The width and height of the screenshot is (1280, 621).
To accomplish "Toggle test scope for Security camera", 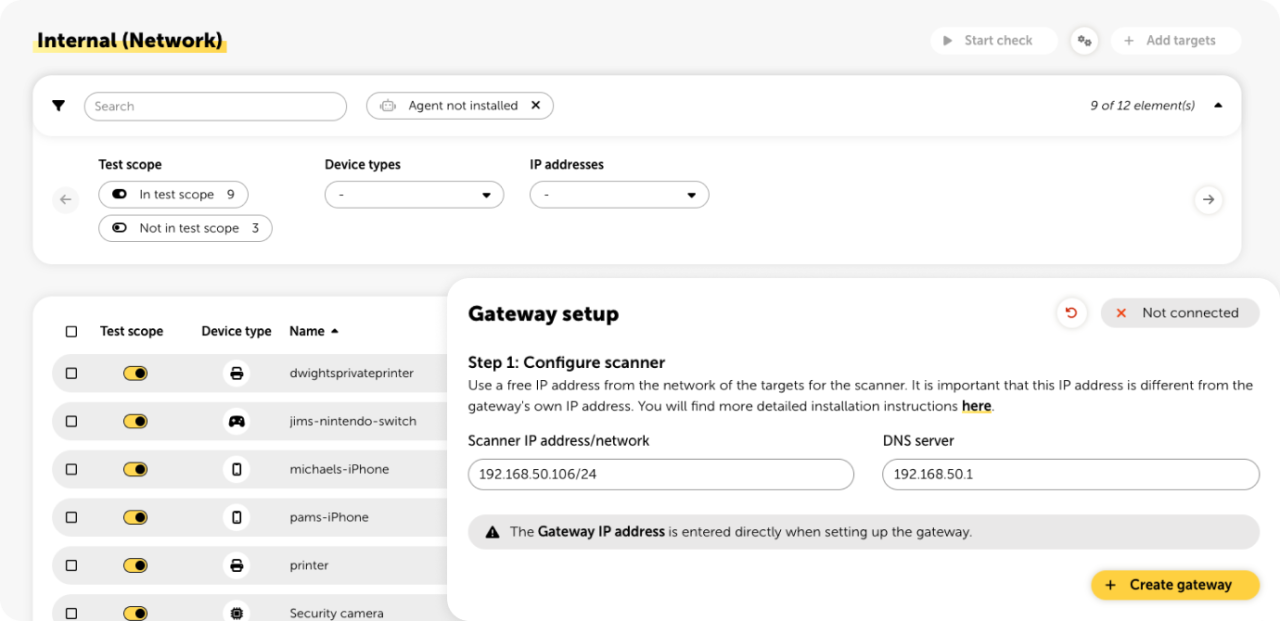I will [135, 613].
